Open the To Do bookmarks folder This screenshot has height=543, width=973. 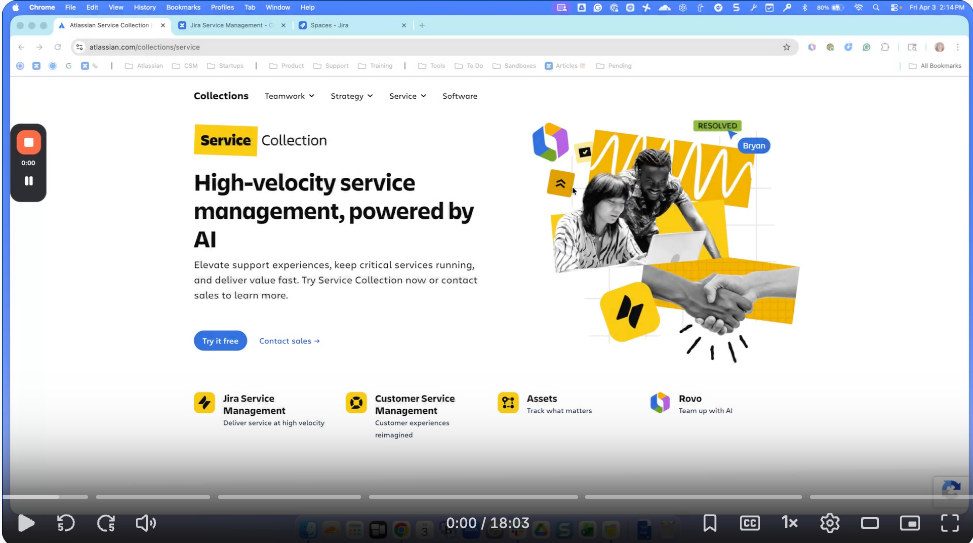[x=469, y=66]
